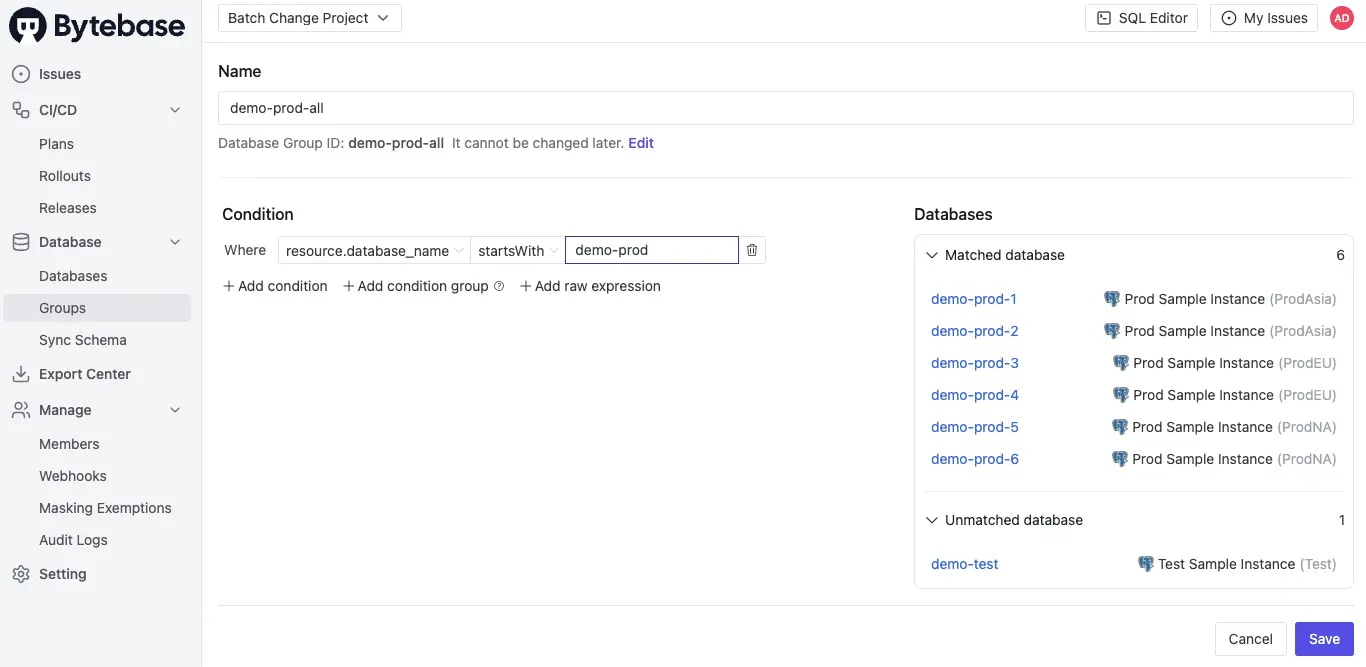The image size is (1366, 667).
Task: Click the PostgreSQL icon next to demo-prod-3
Action: click(1121, 362)
